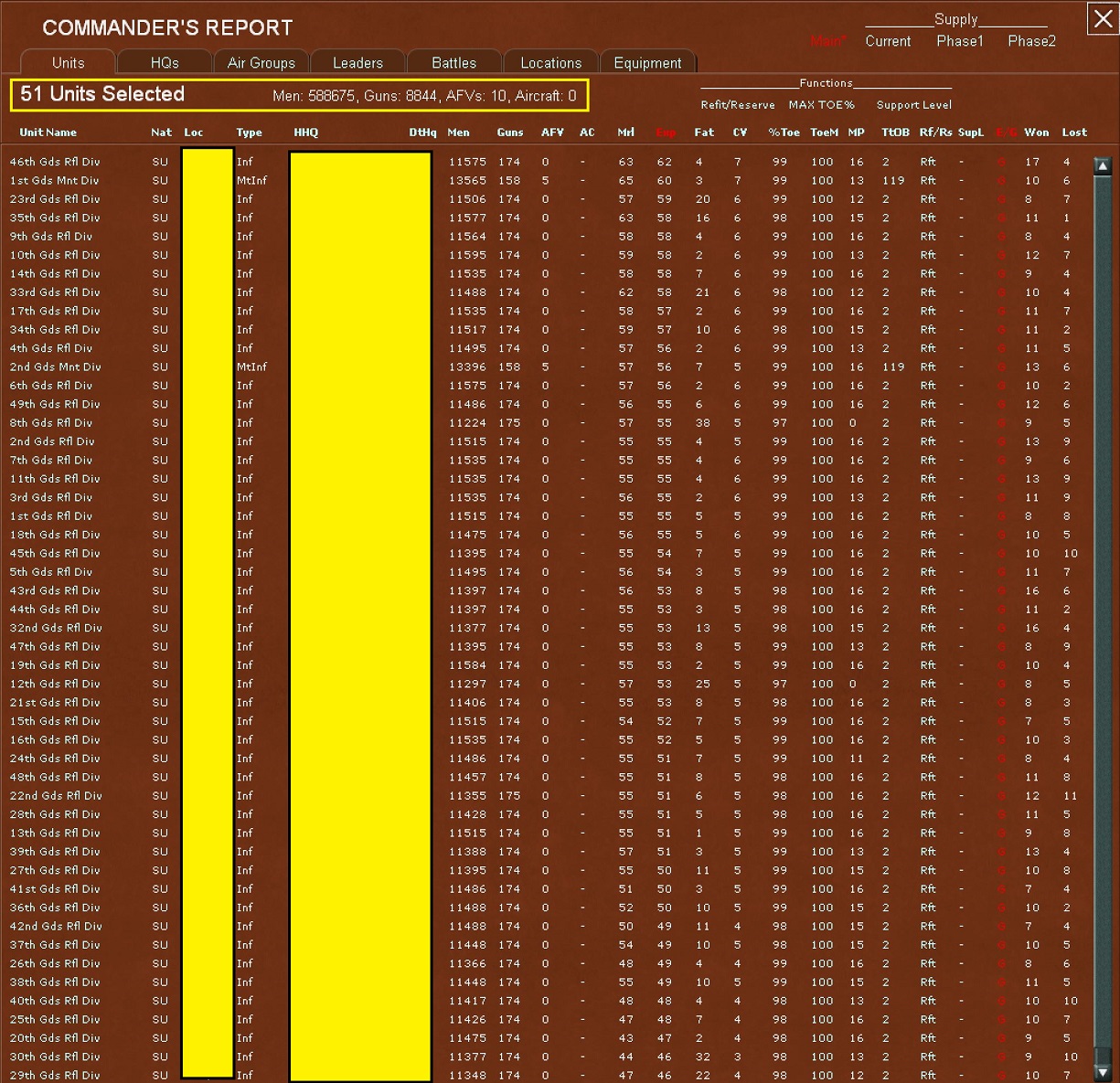Click the Refit/Reserve function
1120x1083 pixels.
(x=738, y=105)
